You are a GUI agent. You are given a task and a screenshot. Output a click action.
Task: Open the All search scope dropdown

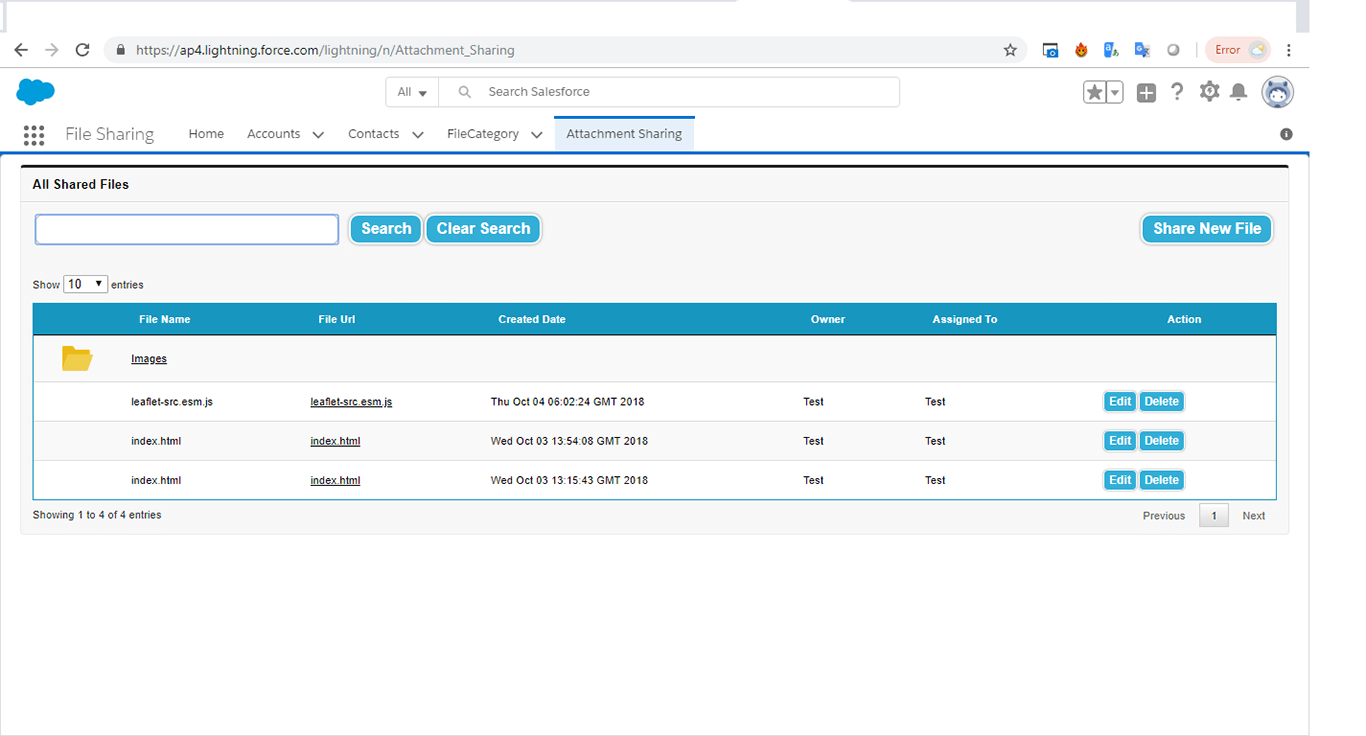pos(412,92)
